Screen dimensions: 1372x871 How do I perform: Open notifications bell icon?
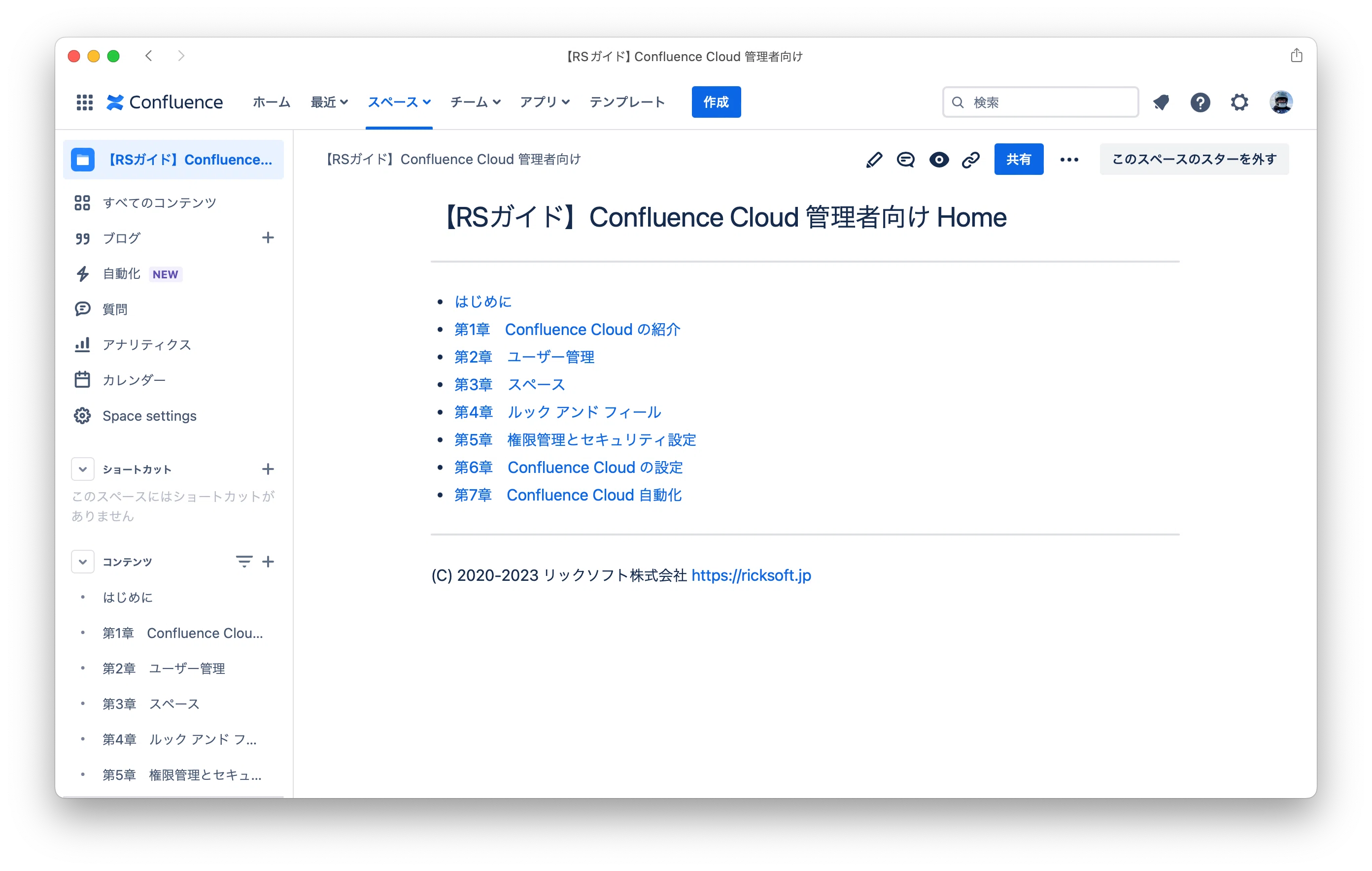click(x=1161, y=102)
